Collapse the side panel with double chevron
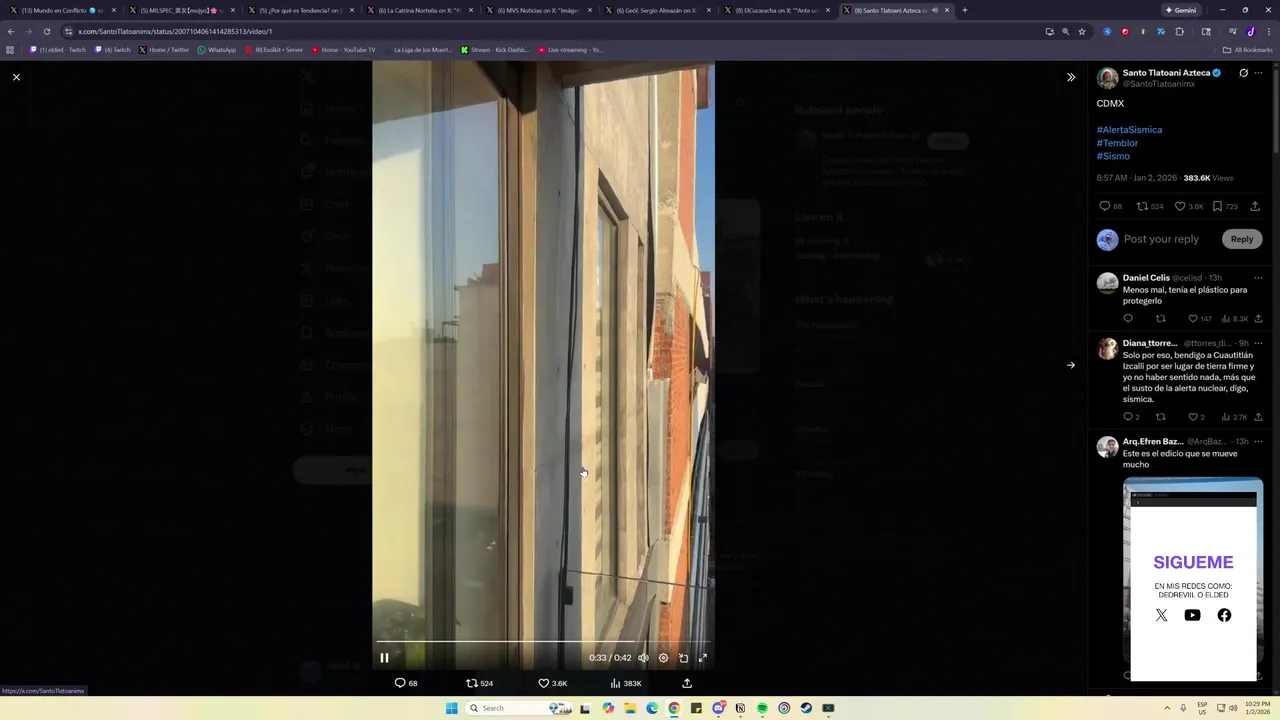1280x720 pixels. 1071,77
